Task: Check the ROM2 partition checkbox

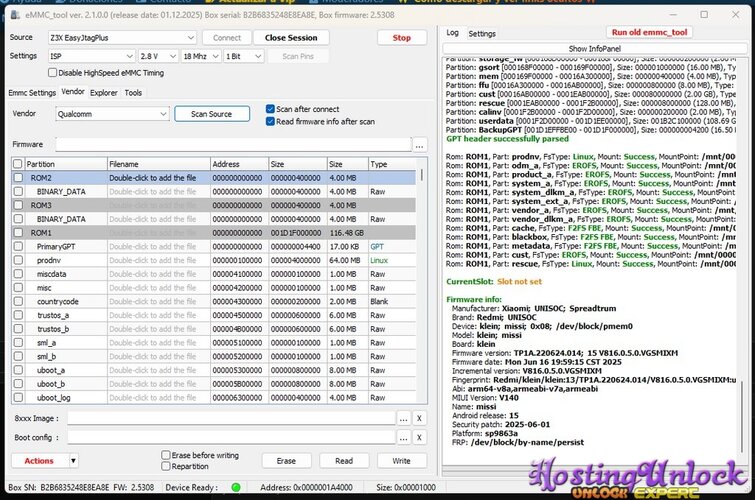Action: [18, 178]
